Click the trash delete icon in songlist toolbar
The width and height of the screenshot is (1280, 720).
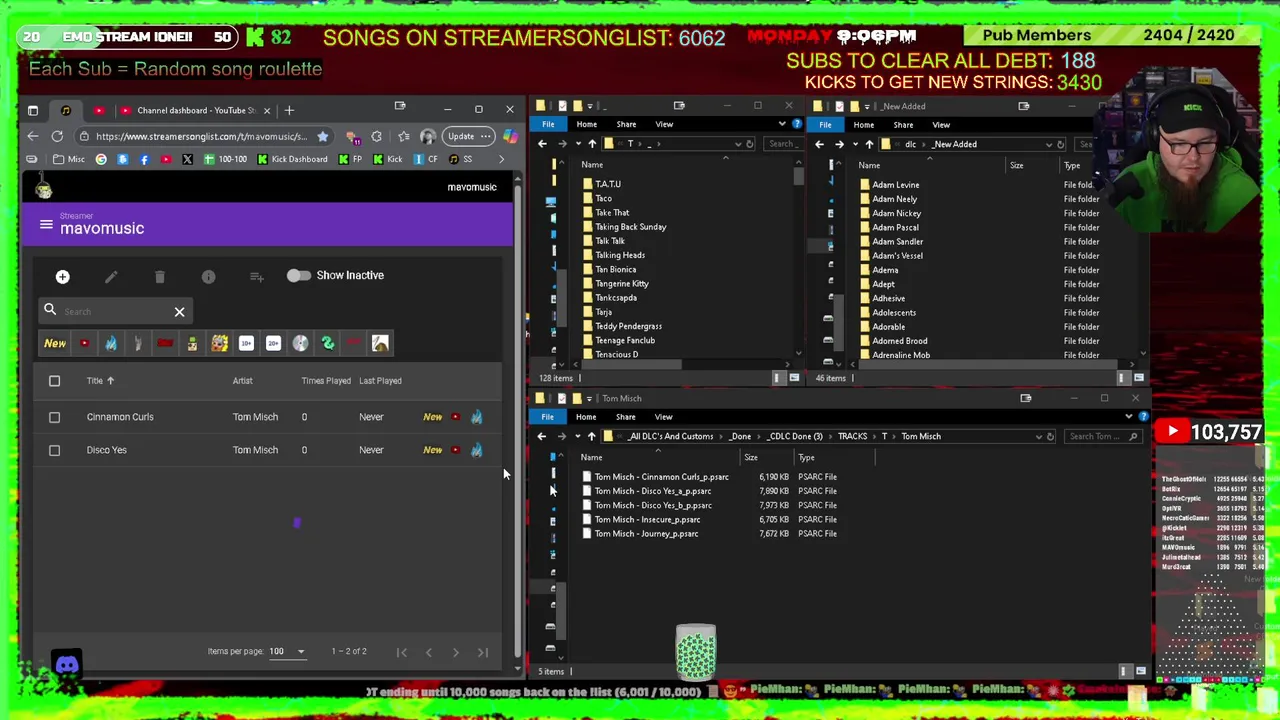(159, 277)
